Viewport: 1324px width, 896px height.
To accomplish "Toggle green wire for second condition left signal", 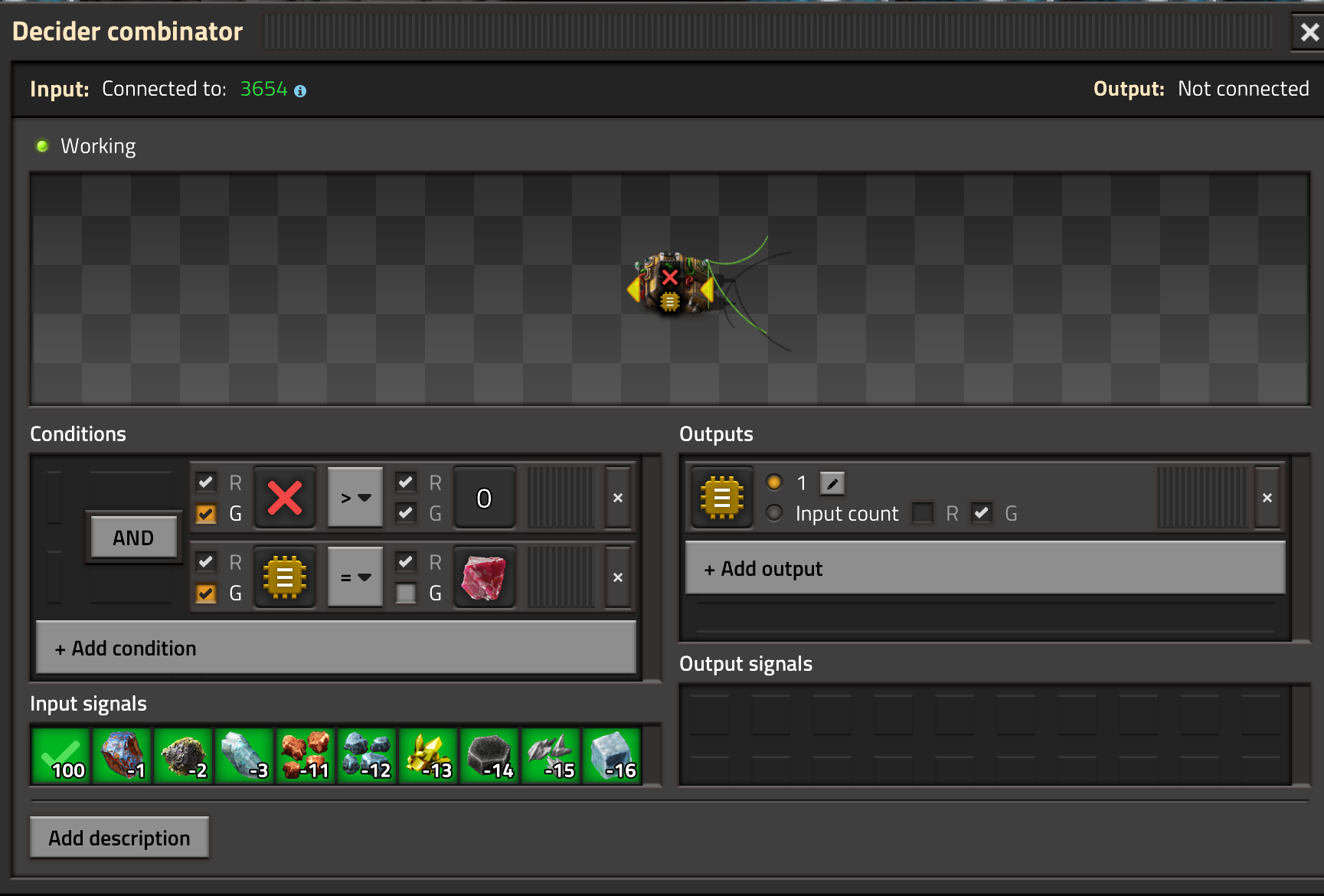I will (x=205, y=593).
